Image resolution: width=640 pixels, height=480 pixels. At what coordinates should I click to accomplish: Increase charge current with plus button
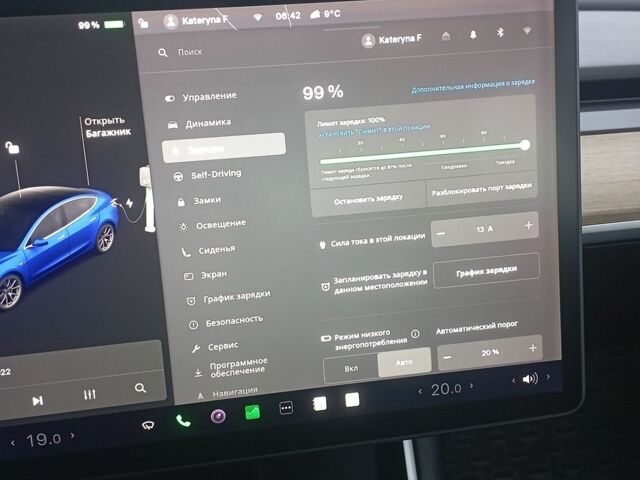(529, 225)
